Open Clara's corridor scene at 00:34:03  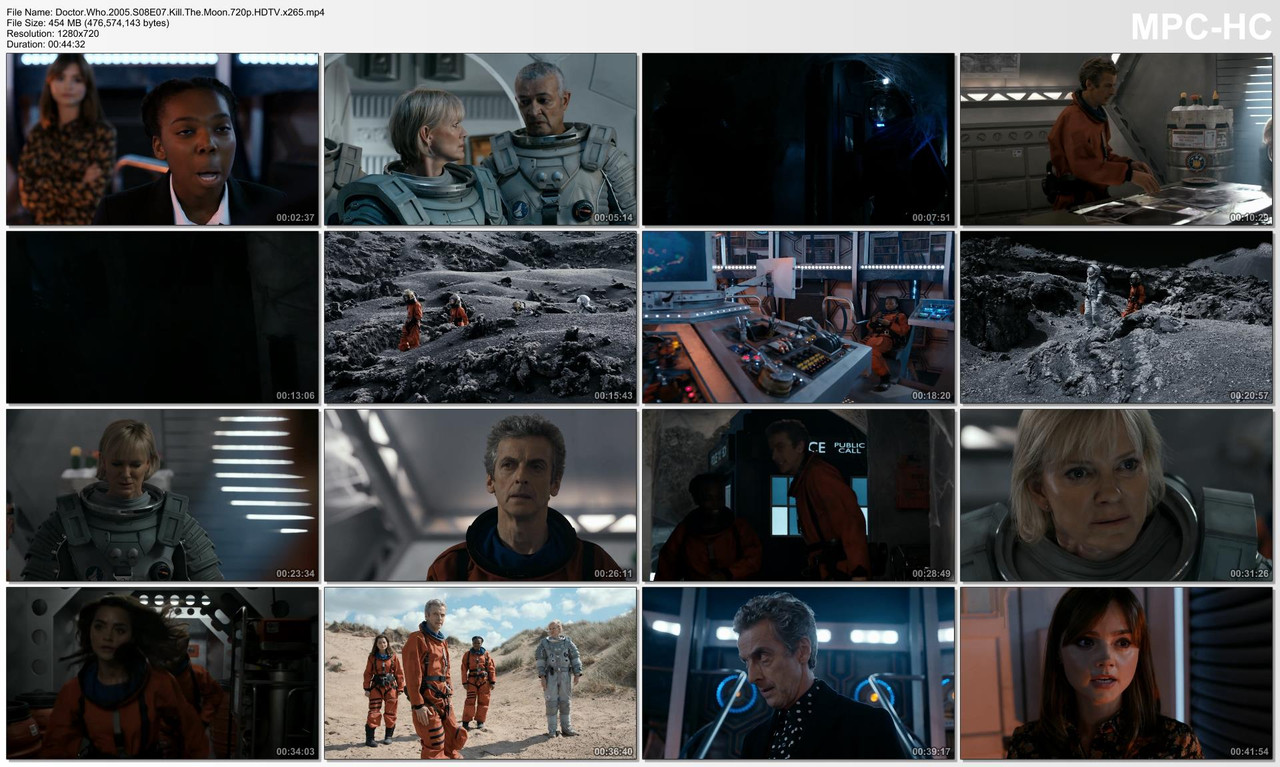coord(160,673)
